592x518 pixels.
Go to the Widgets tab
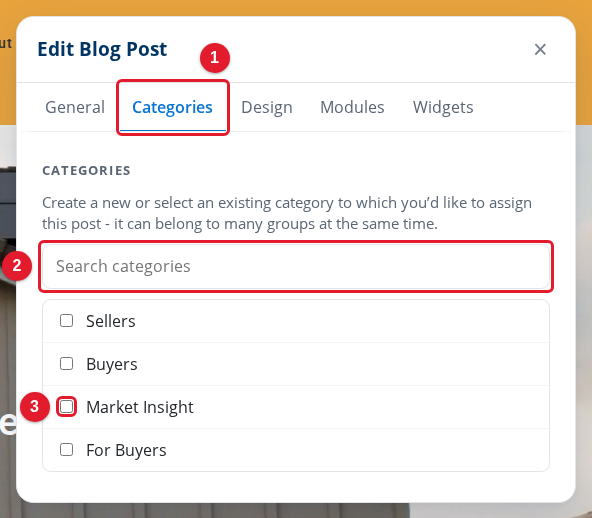point(443,107)
